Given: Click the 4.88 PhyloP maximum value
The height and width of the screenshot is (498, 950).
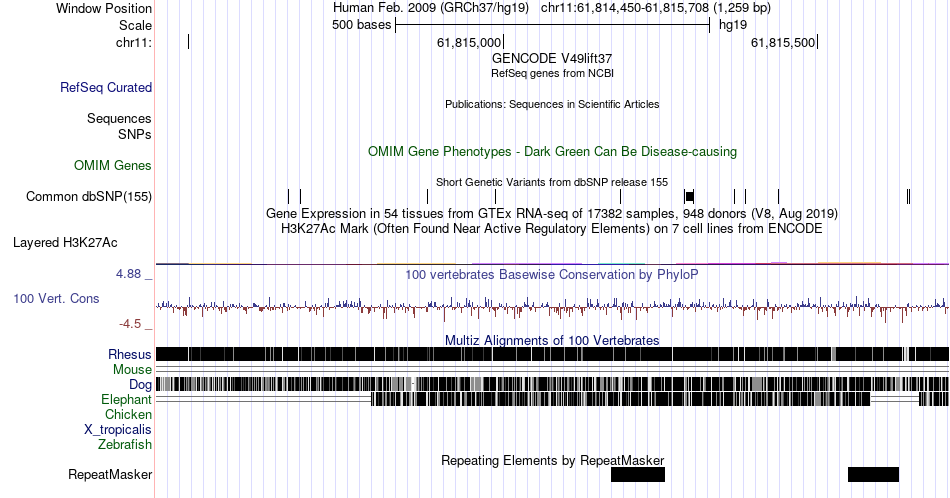Looking at the screenshot, I should pos(128,274).
